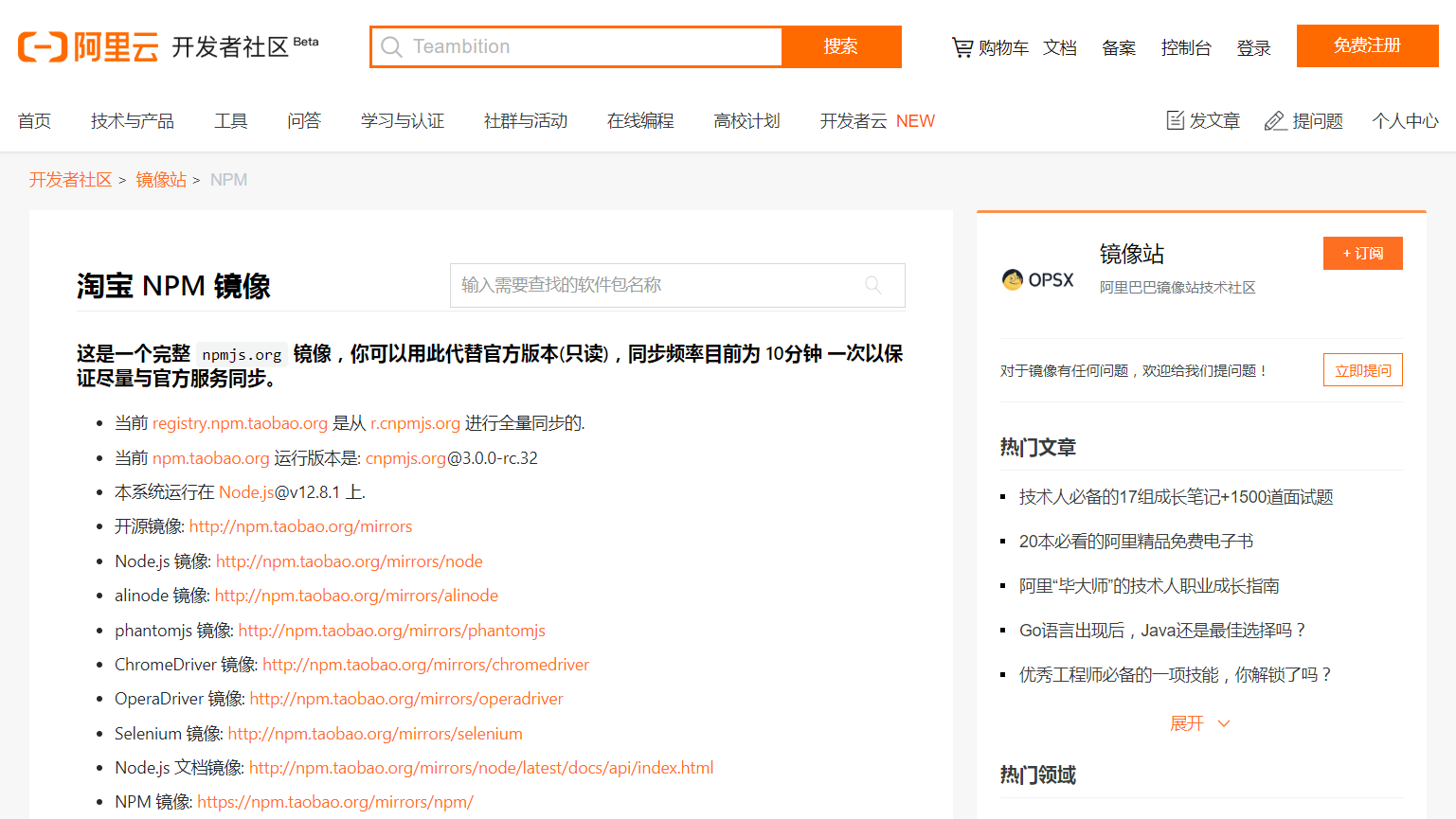The height and width of the screenshot is (819, 1456).
Task: Open the npm.taobao.org running version link
Action: click(x=210, y=458)
